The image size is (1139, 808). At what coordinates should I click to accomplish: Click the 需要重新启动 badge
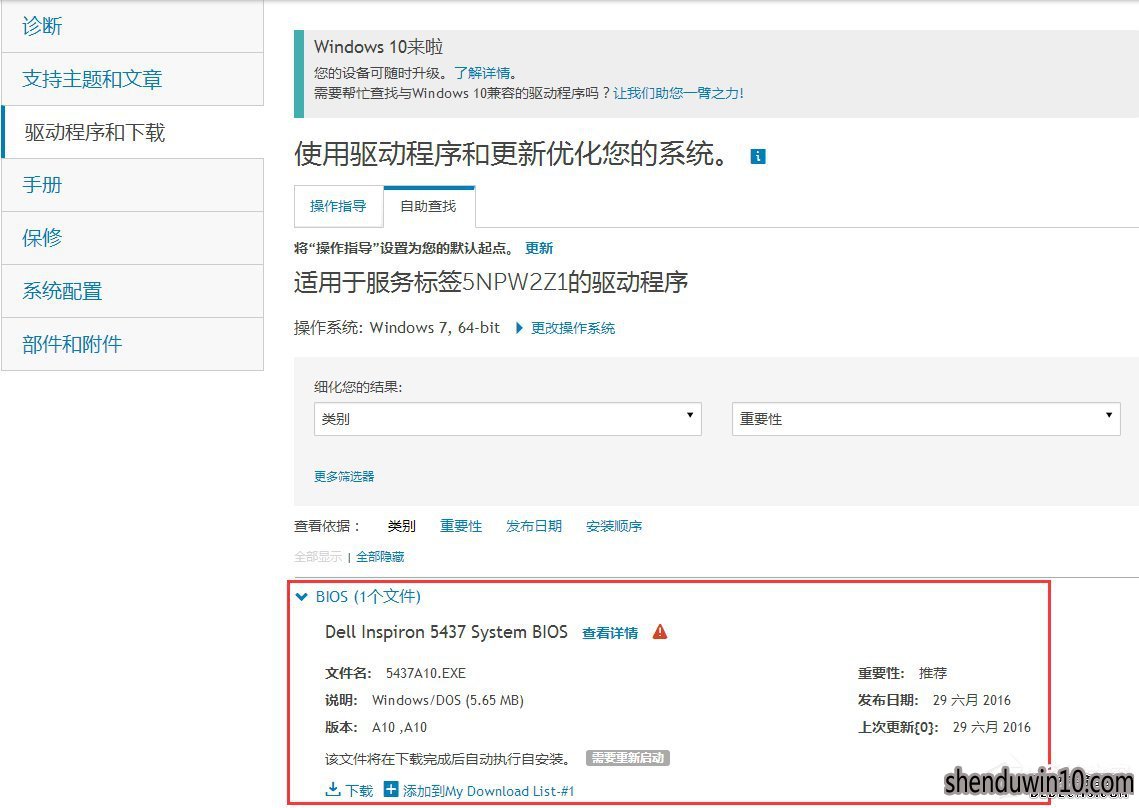pos(628,758)
